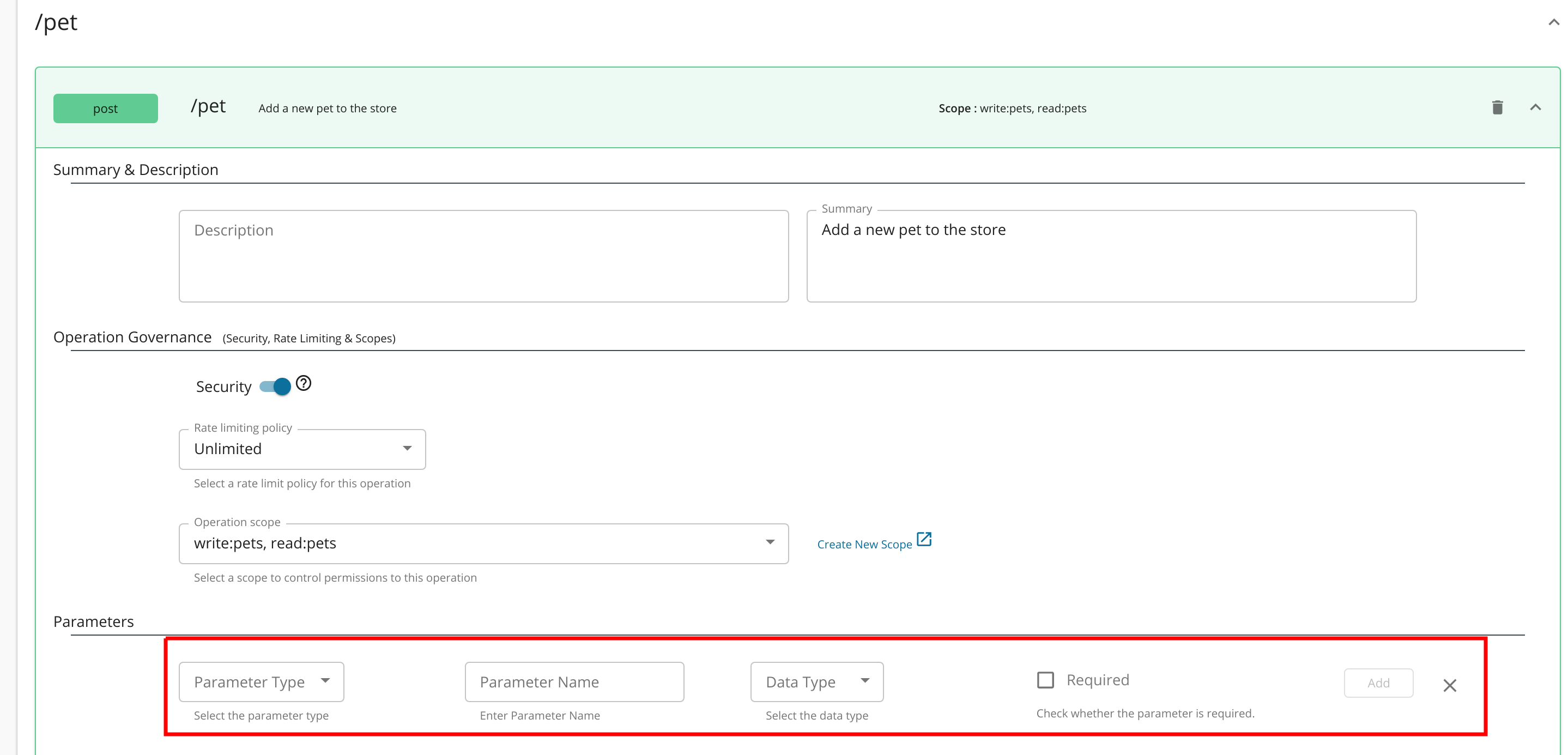1568x755 pixels.
Task: Click the green post method badge
Action: click(x=105, y=108)
